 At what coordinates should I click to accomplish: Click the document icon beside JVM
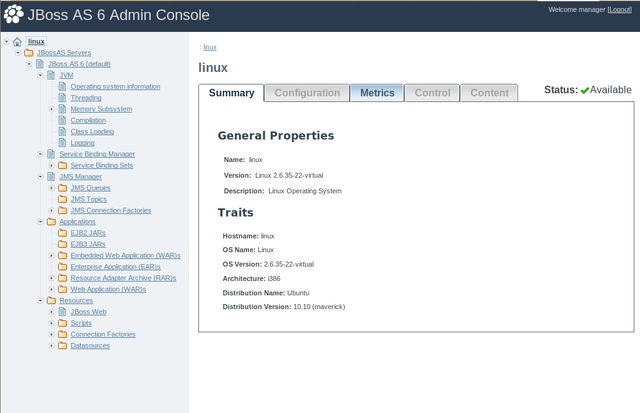click(x=51, y=75)
